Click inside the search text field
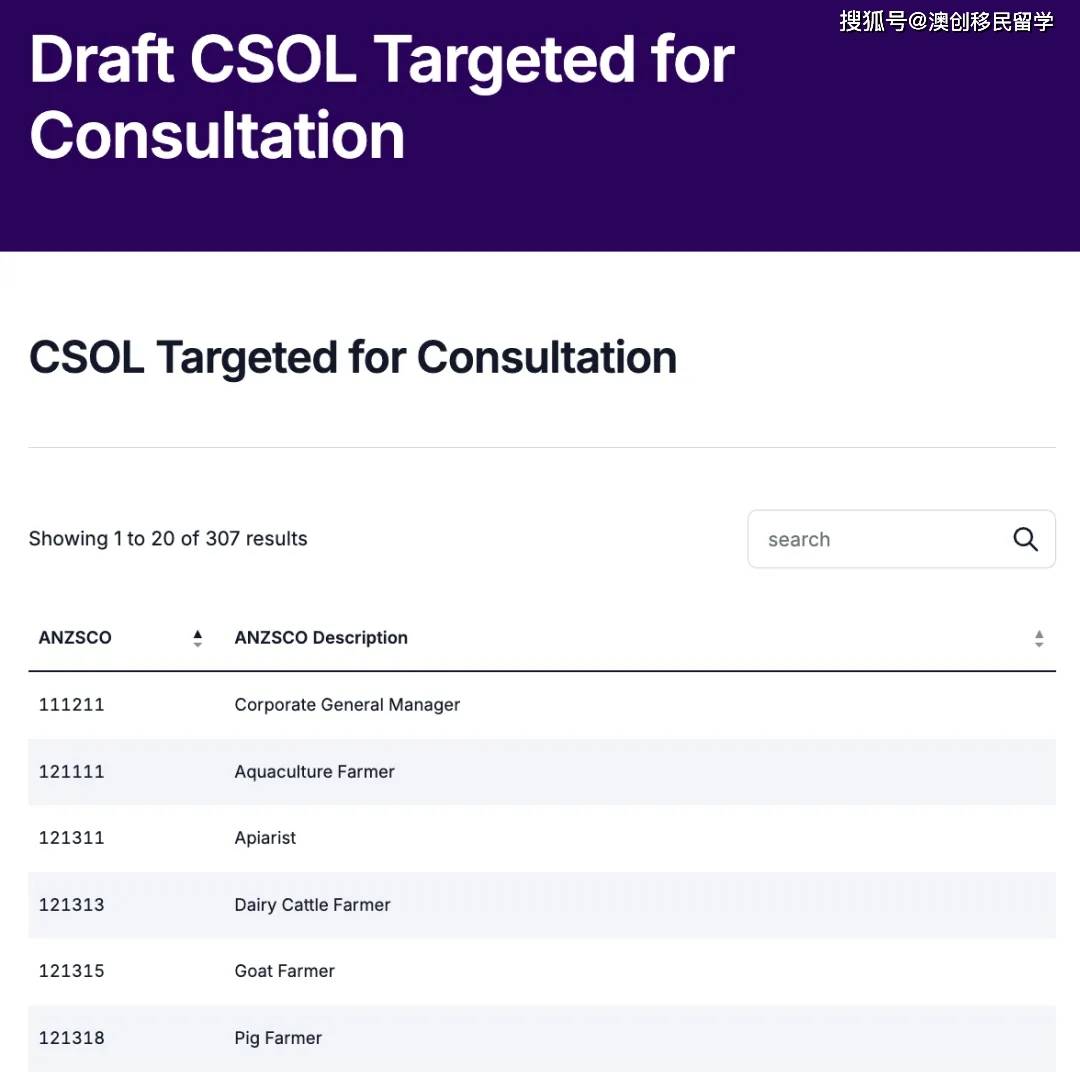 coord(880,540)
